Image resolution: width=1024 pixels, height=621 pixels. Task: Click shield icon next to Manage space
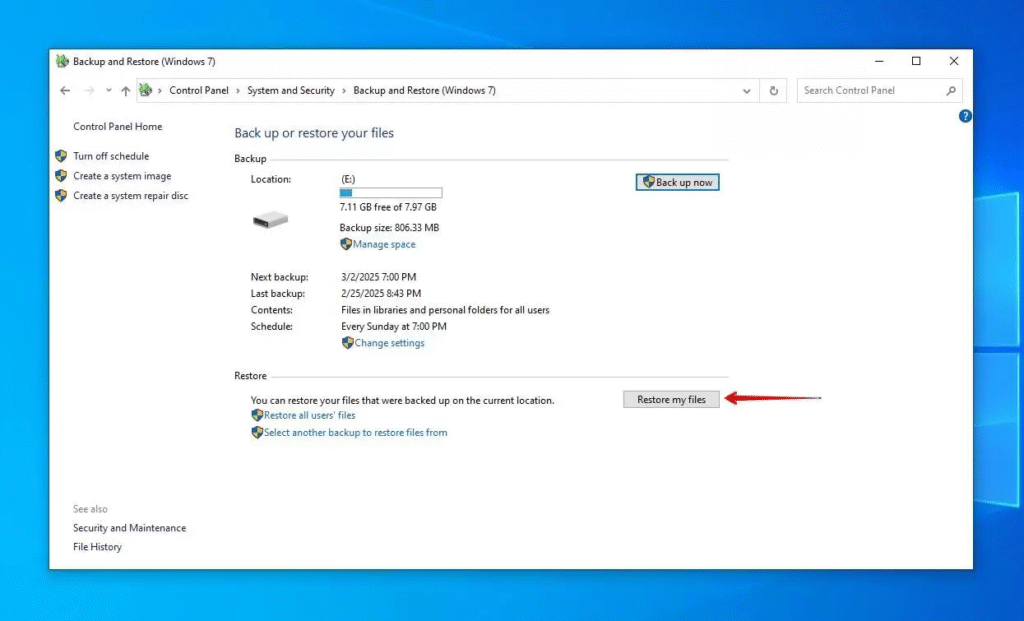point(346,244)
